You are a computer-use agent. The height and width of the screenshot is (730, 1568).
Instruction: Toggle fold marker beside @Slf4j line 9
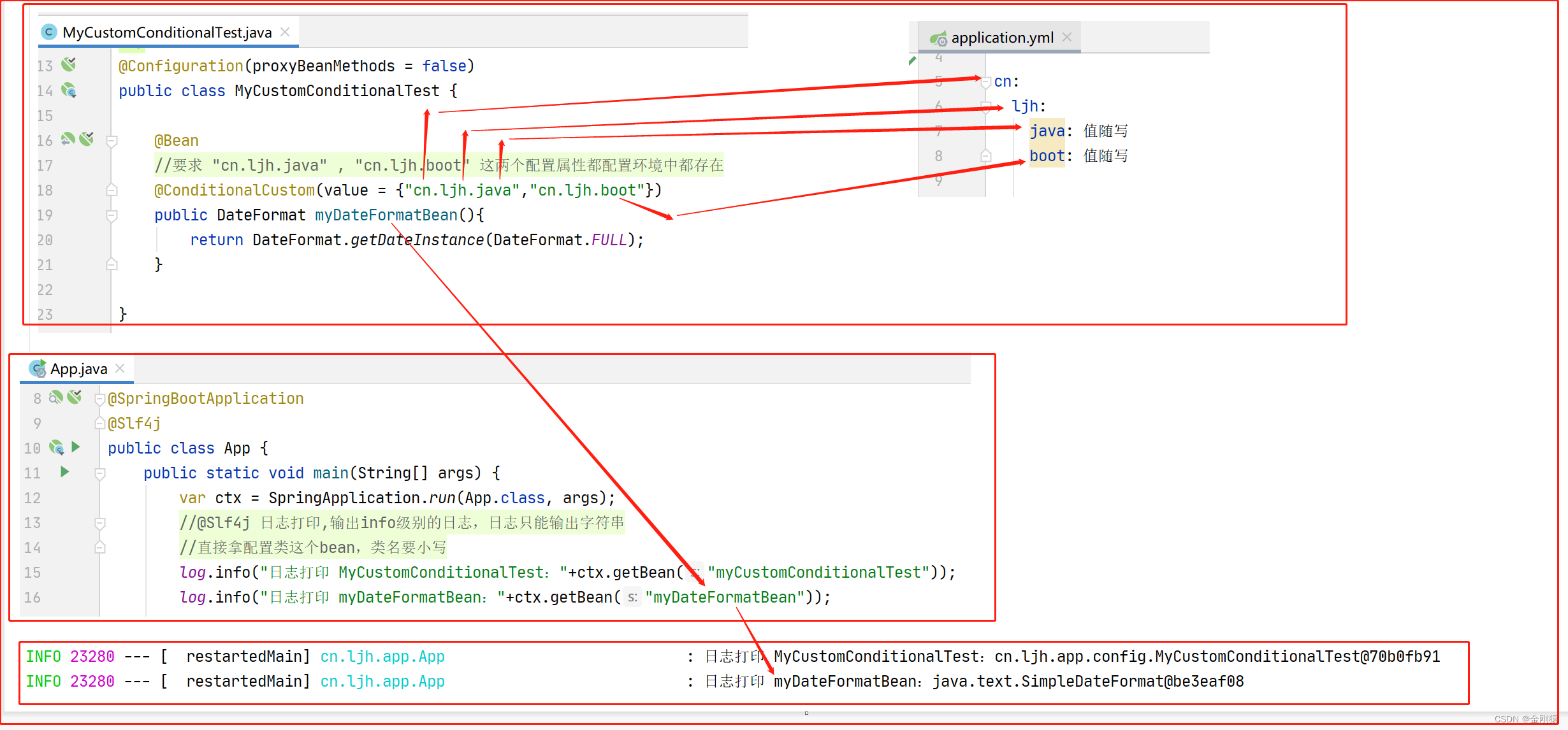tap(99, 423)
